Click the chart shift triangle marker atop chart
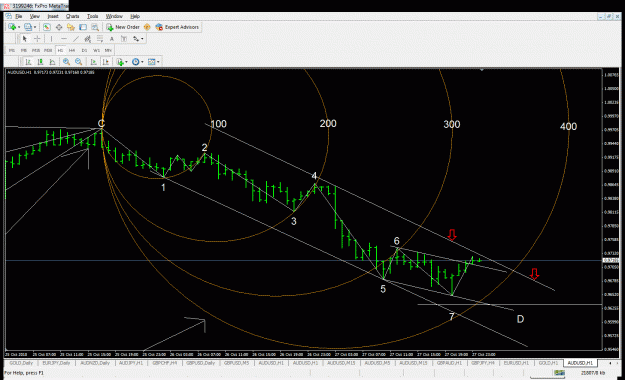This screenshot has height=380, width=625. click(x=482, y=70)
